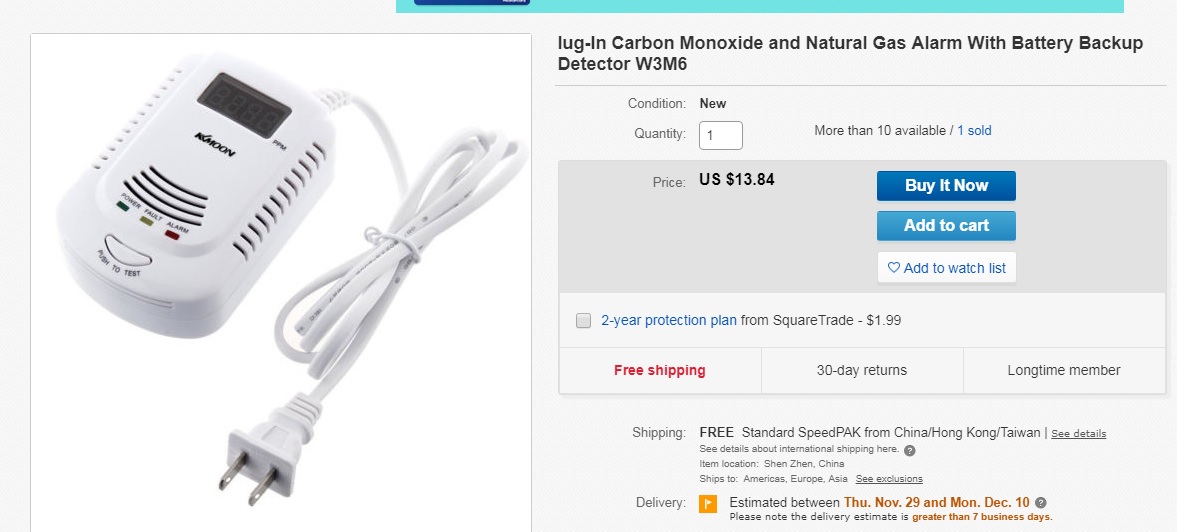Click the See exclusions link
Image resolution: width=1177 pixels, height=532 pixels.
pyautogui.click(x=889, y=479)
